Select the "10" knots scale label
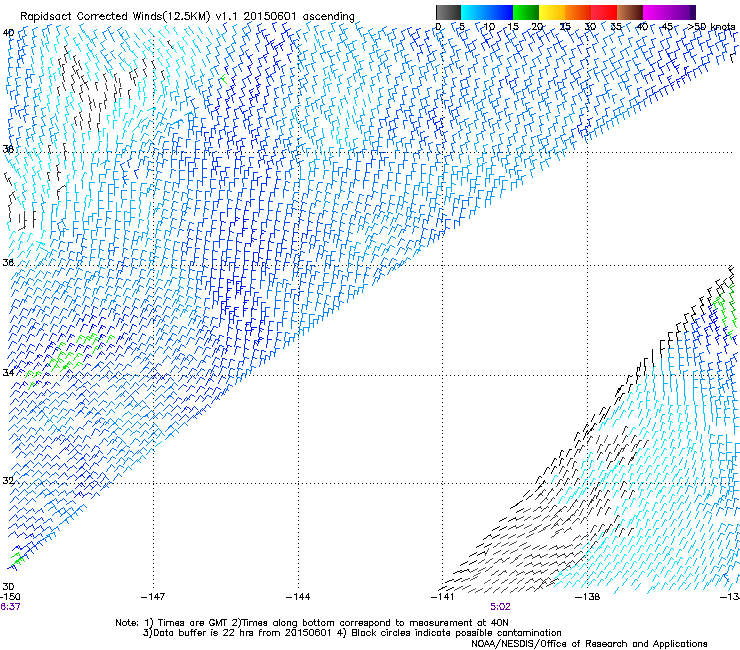740x650 pixels. point(489,27)
